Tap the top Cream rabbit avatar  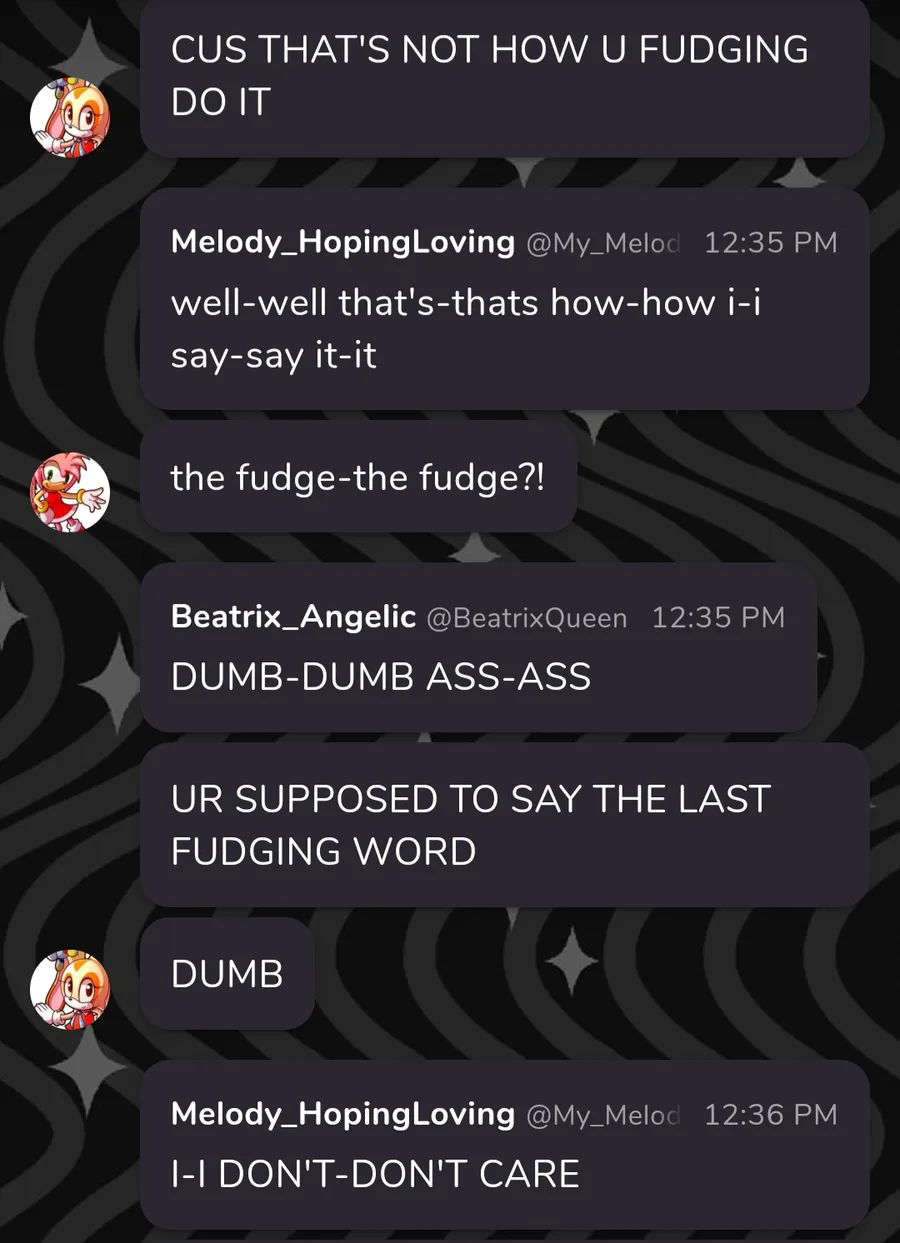(69, 117)
